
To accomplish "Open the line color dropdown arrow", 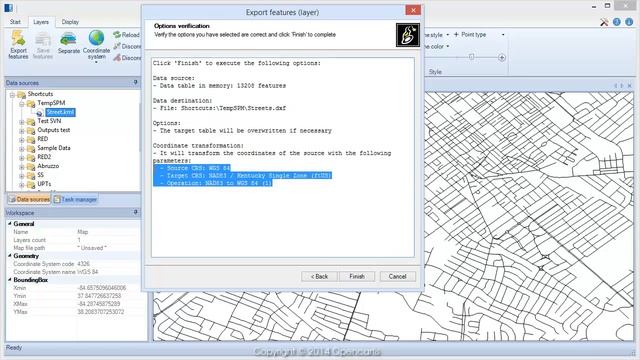I will click(448, 47).
